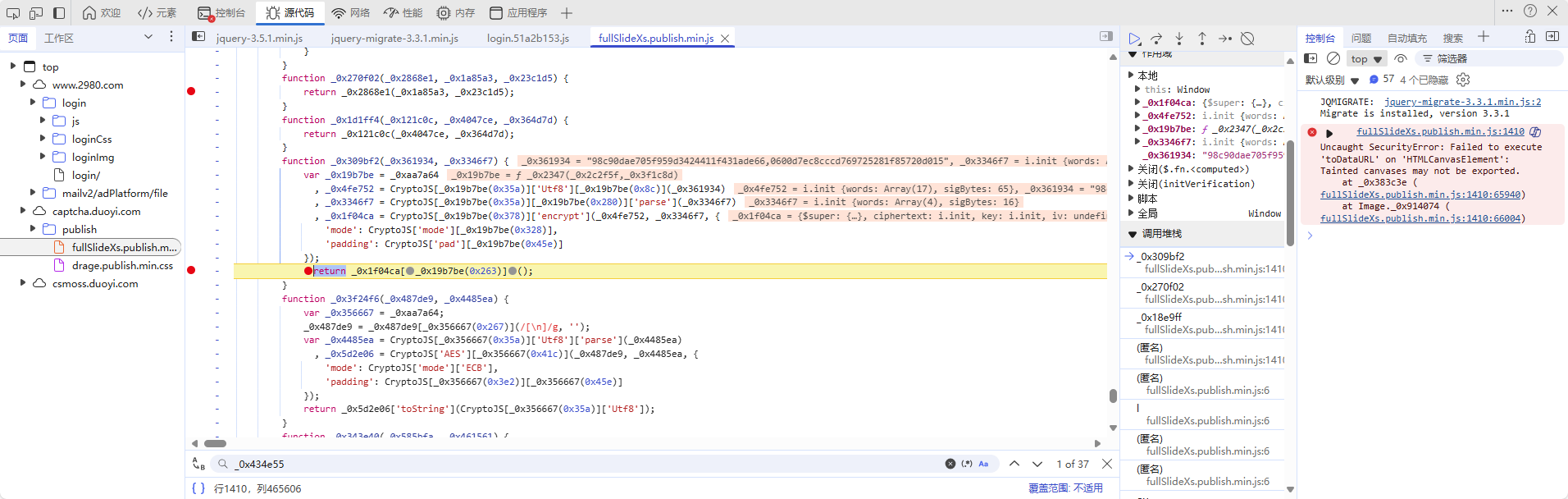Remove breakpoint on the highlighted return line
This screenshot has width=1568, height=499.
191,270
